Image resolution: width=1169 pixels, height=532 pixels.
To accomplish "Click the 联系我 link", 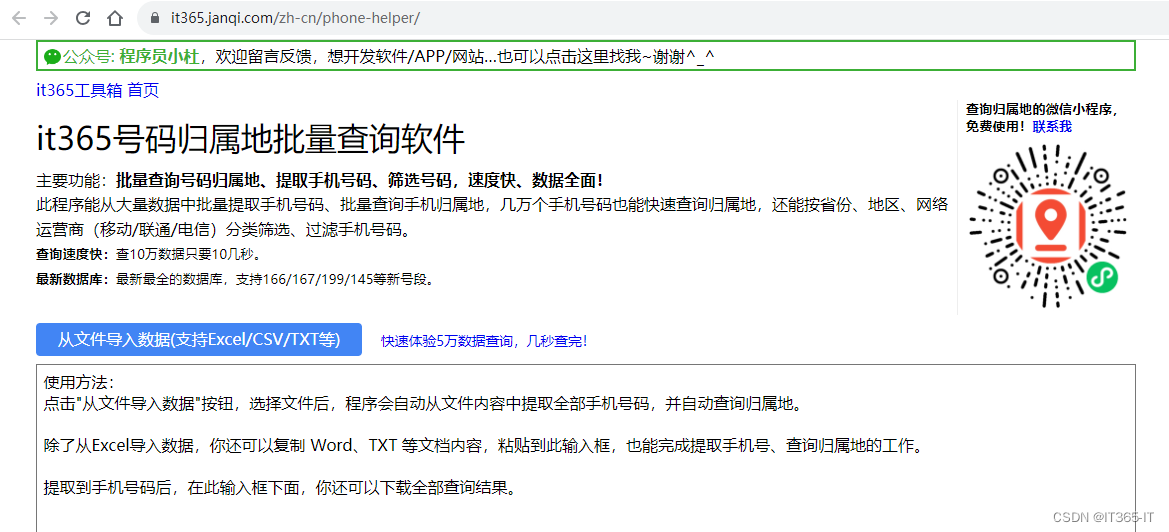I will (x=1052, y=127).
